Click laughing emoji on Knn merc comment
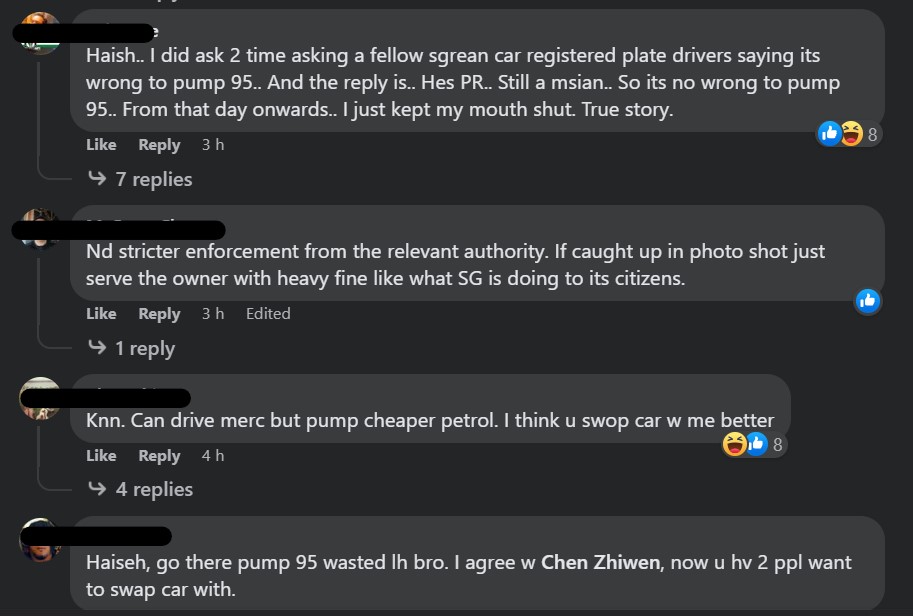This screenshot has height=616, width=913. [x=735, y=444]
